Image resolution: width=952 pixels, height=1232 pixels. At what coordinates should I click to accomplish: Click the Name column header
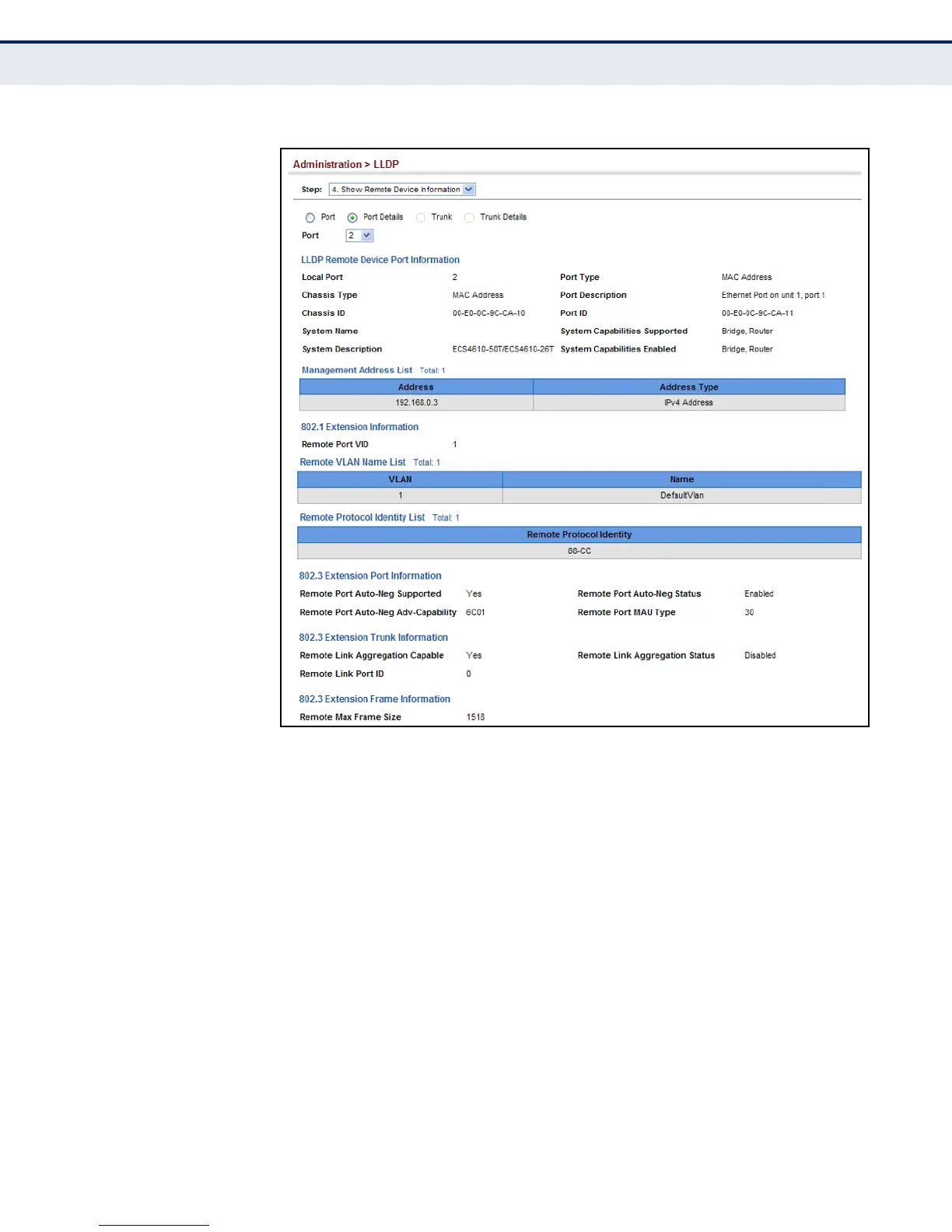[682, 479]
